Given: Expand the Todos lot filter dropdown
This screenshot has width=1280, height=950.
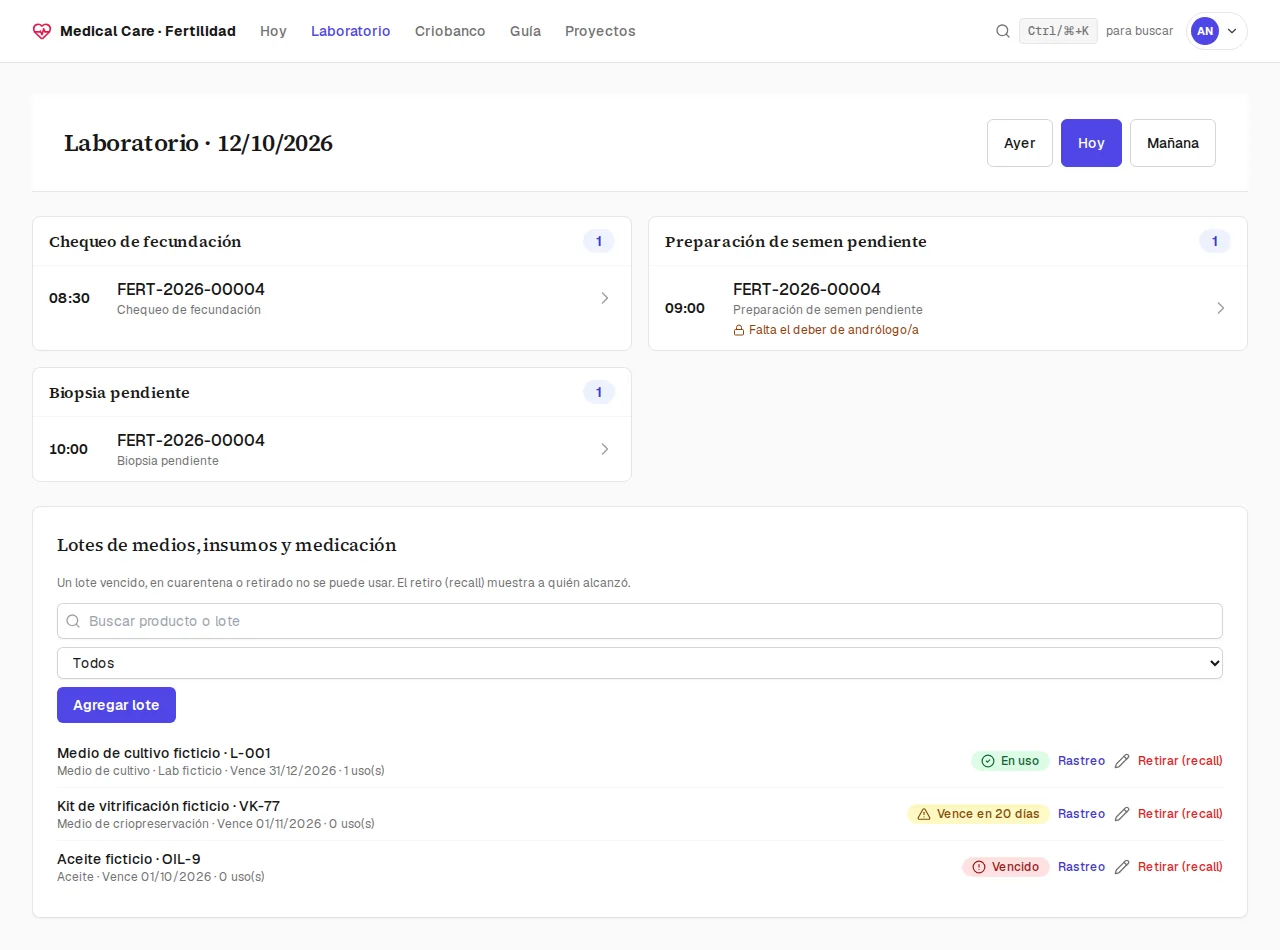Looking at the screenshot, I should coord(640,663).
